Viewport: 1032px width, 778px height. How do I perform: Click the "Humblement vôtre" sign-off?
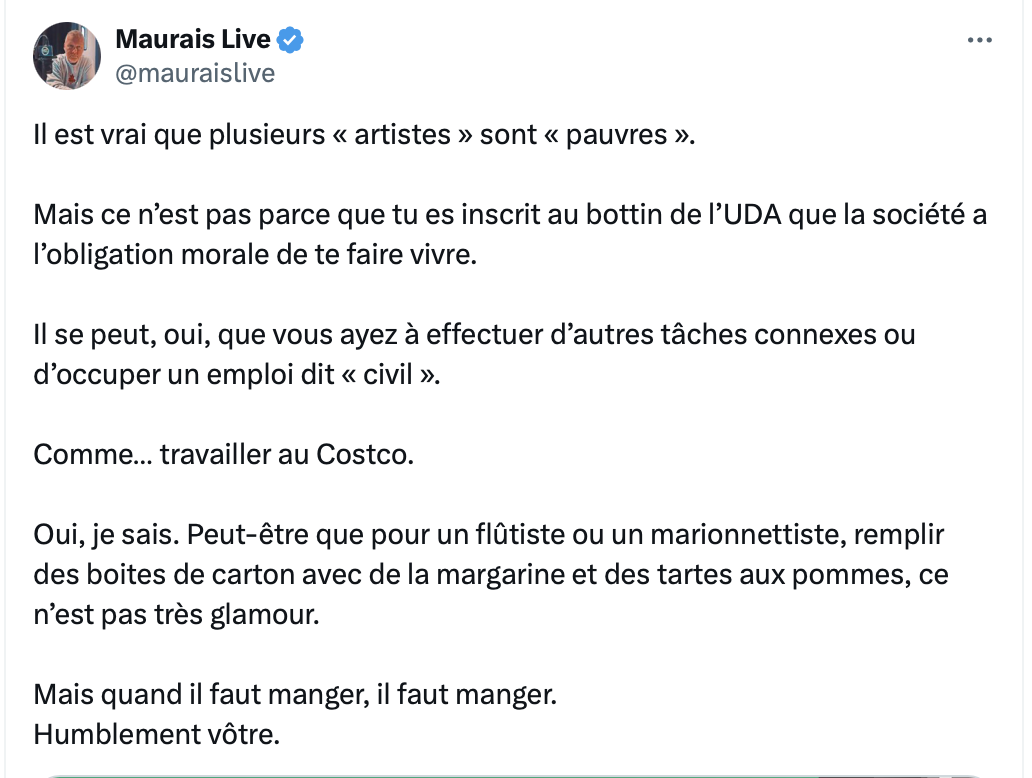click(x=156, y=734)
